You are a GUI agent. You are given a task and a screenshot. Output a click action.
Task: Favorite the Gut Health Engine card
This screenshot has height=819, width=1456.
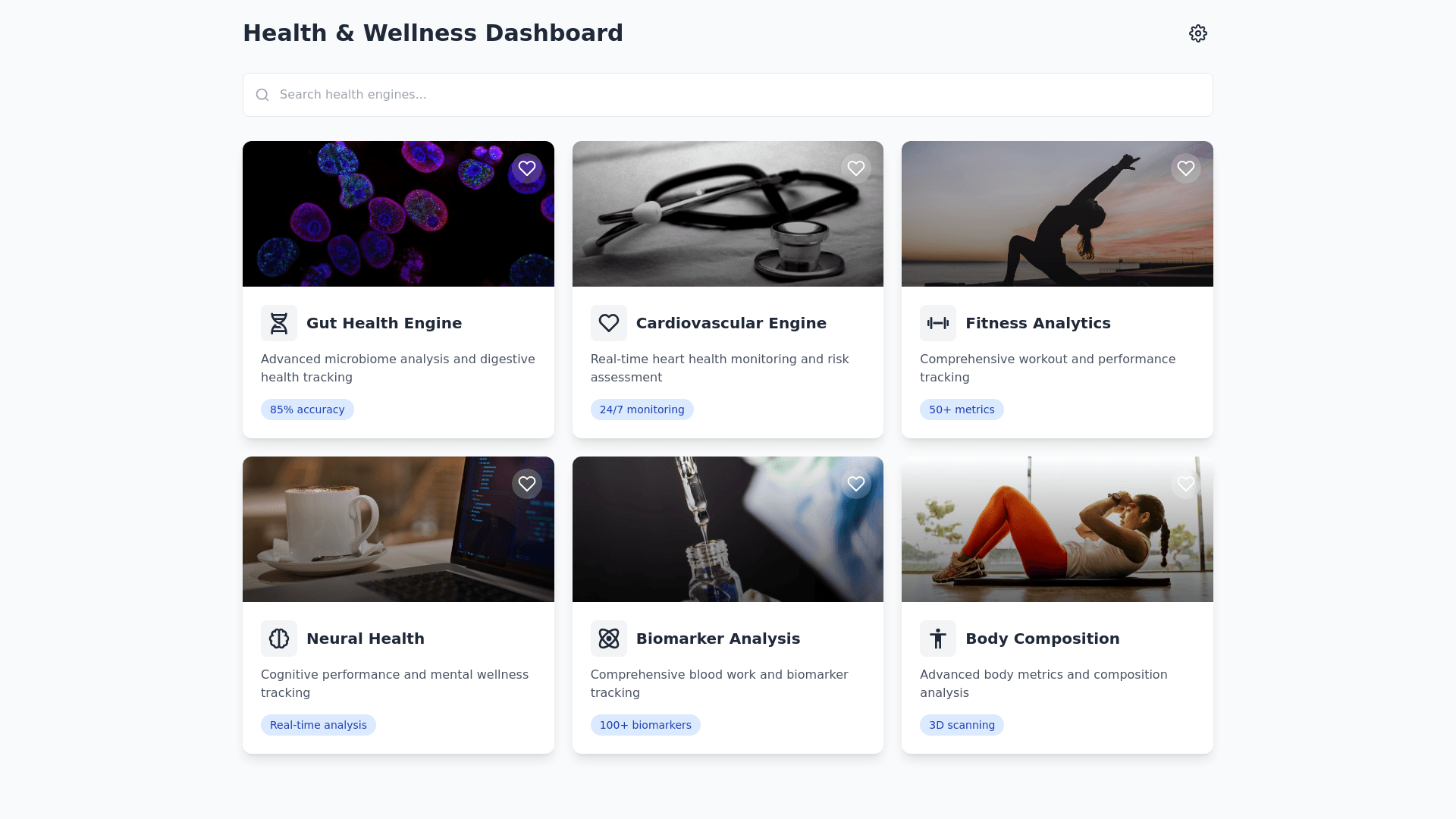pyautogui.click(x=526, y=168)
